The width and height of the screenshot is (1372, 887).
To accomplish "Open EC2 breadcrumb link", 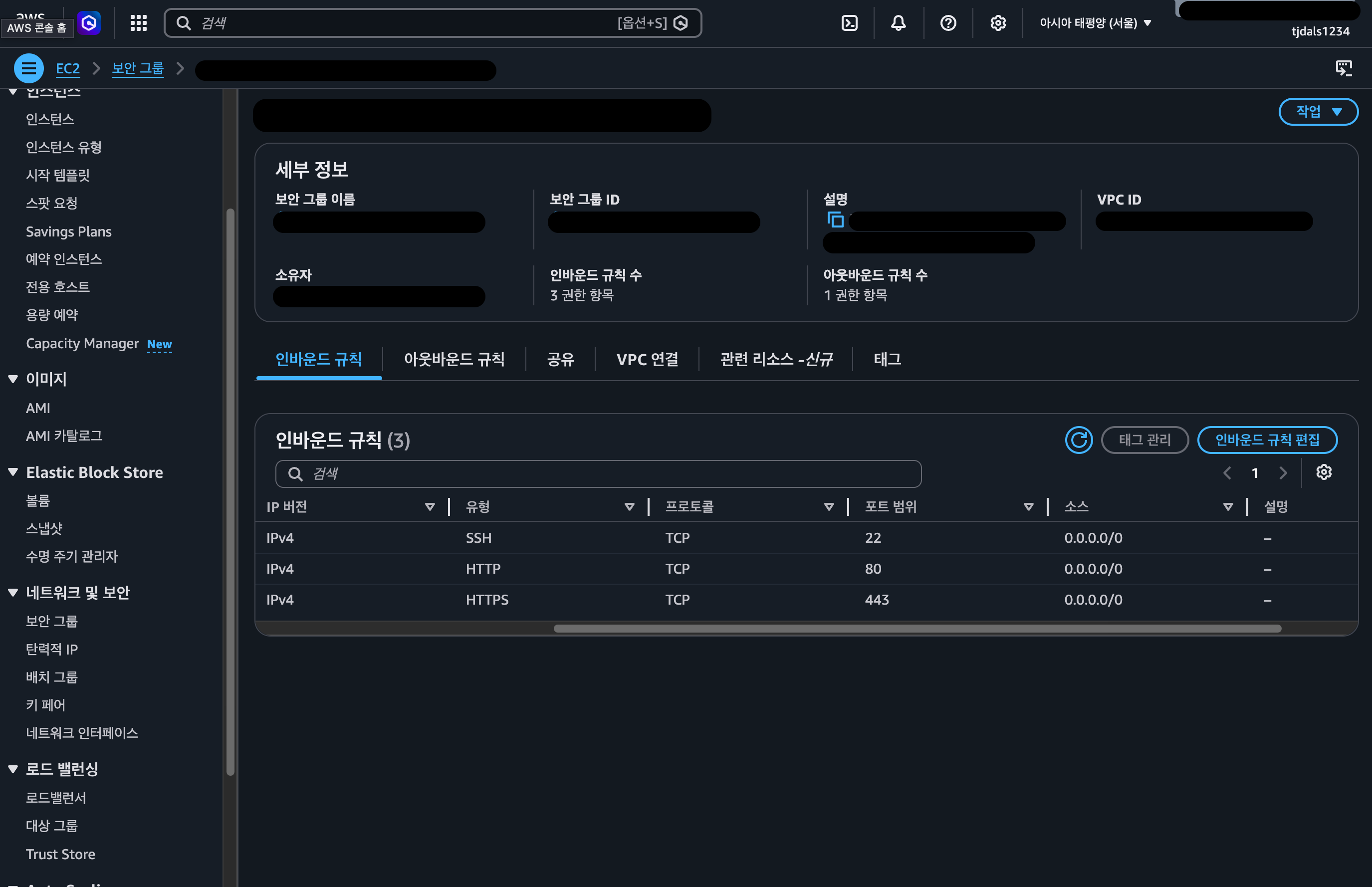I will (x=67, y=68).
